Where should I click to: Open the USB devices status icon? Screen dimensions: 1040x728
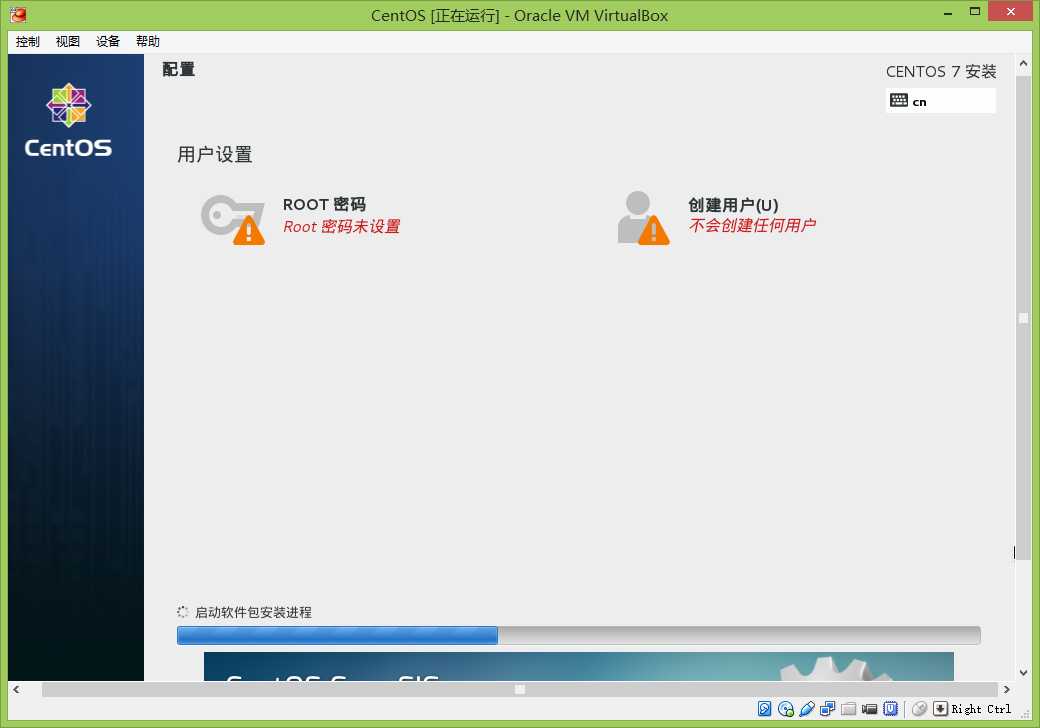click(x=807, y=709)
